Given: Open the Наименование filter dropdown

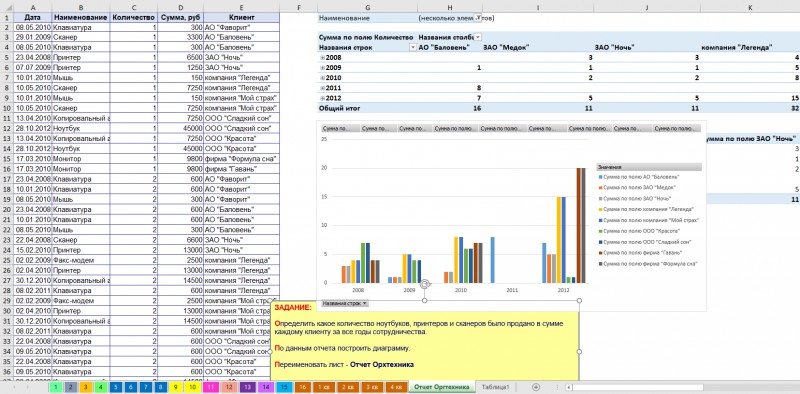Looking at the screenshot, I should (478, 18).
